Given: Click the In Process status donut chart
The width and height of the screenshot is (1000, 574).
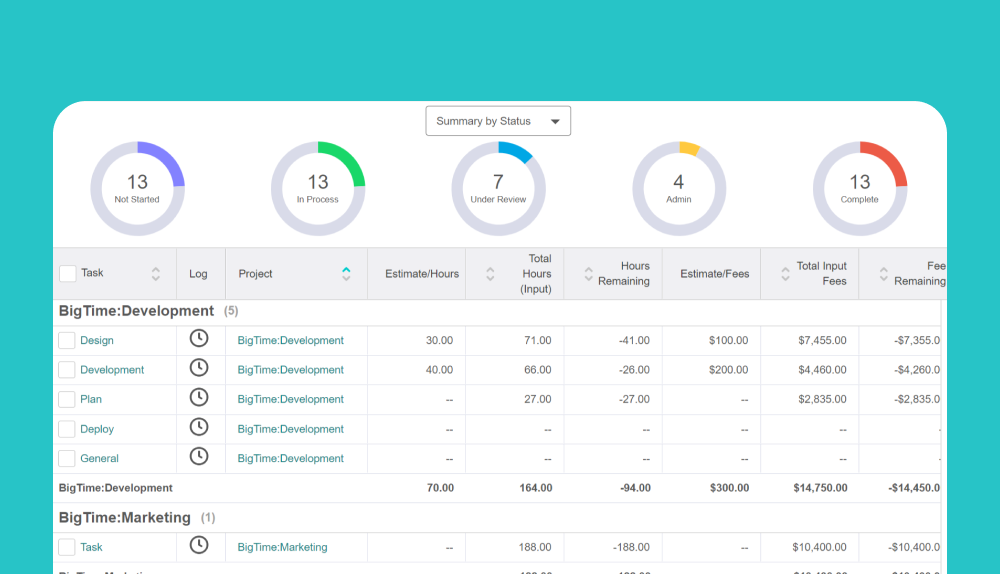Looking at the screenshot, I should (318, 189).
